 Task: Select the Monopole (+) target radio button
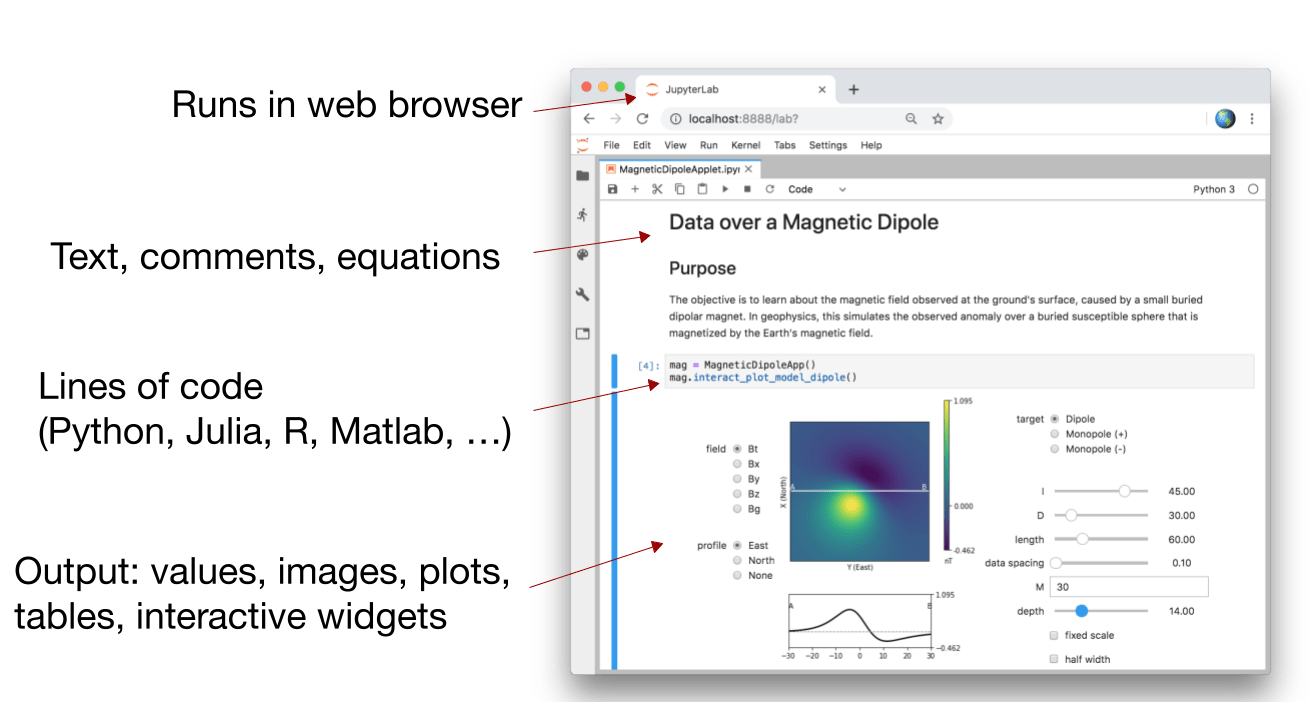pyautogui.click(x=1055, y=434)
